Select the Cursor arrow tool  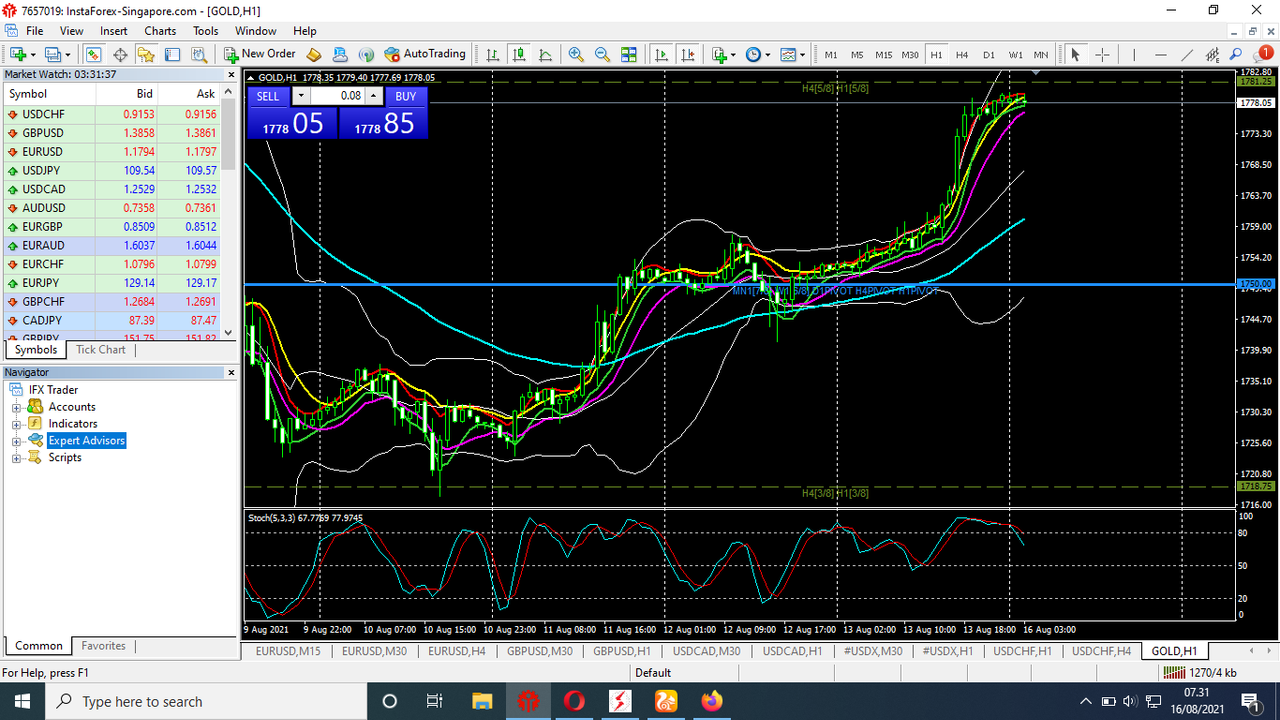(1075, 54)
